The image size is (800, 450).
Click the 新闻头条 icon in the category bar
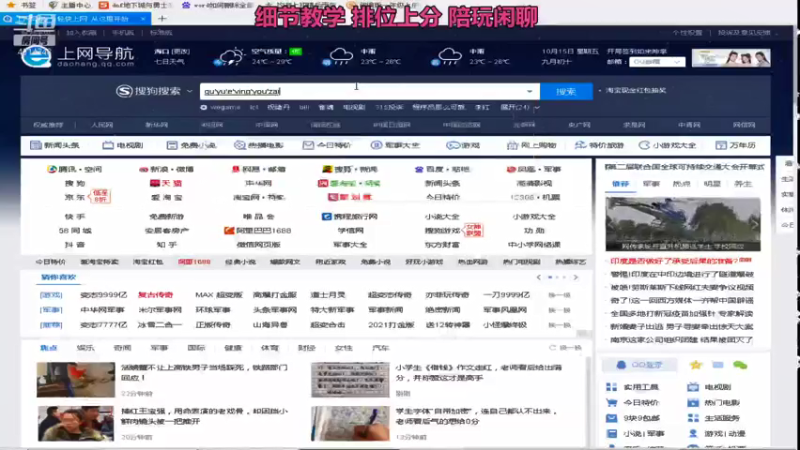click(x=36, y=145)
